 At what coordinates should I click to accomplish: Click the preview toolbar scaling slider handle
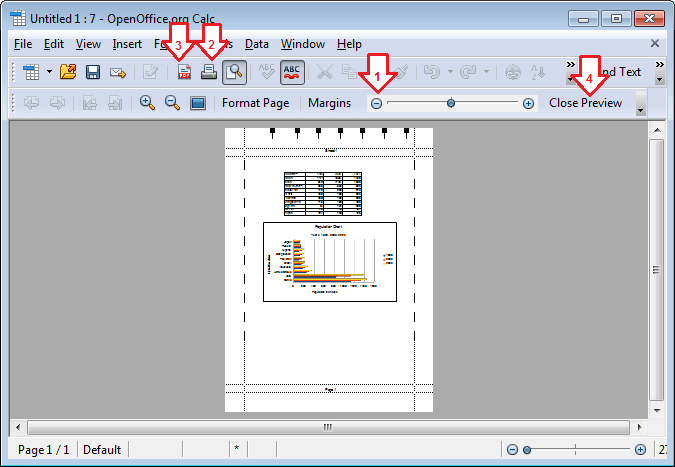[x=451, y=103]
